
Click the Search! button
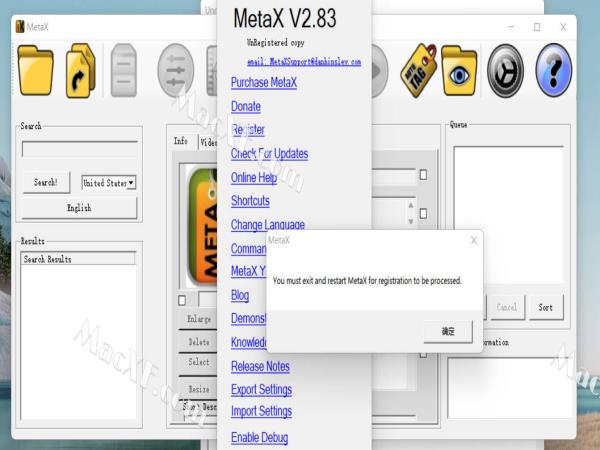tap(46, 182)
